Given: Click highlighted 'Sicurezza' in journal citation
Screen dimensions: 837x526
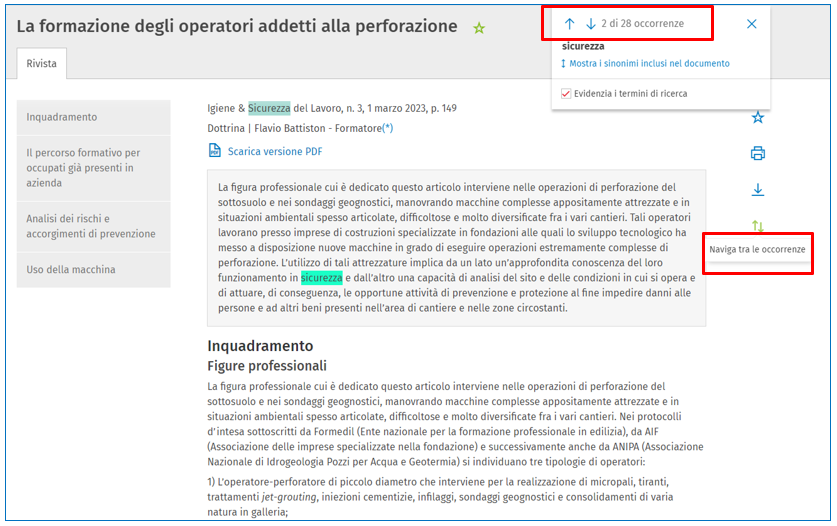Looking at the screenshot, I should [x=269, y=108].
